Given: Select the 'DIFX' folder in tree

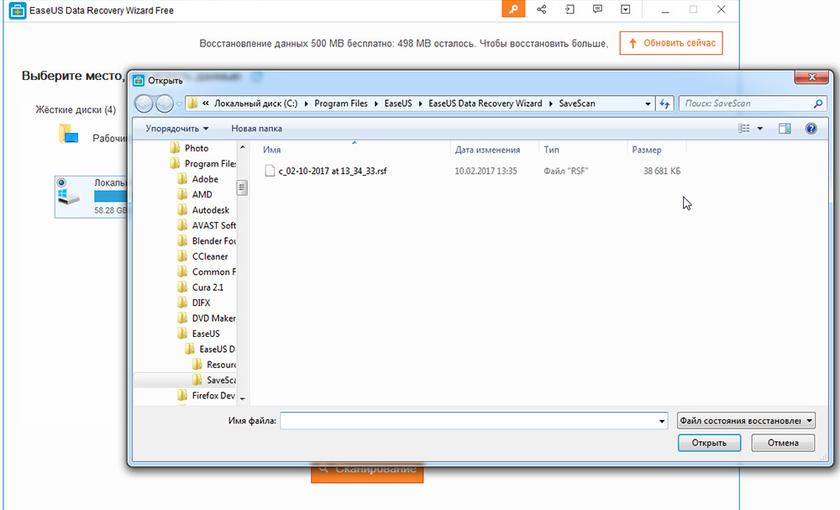Looking at the screenshot, I should 201,303.
